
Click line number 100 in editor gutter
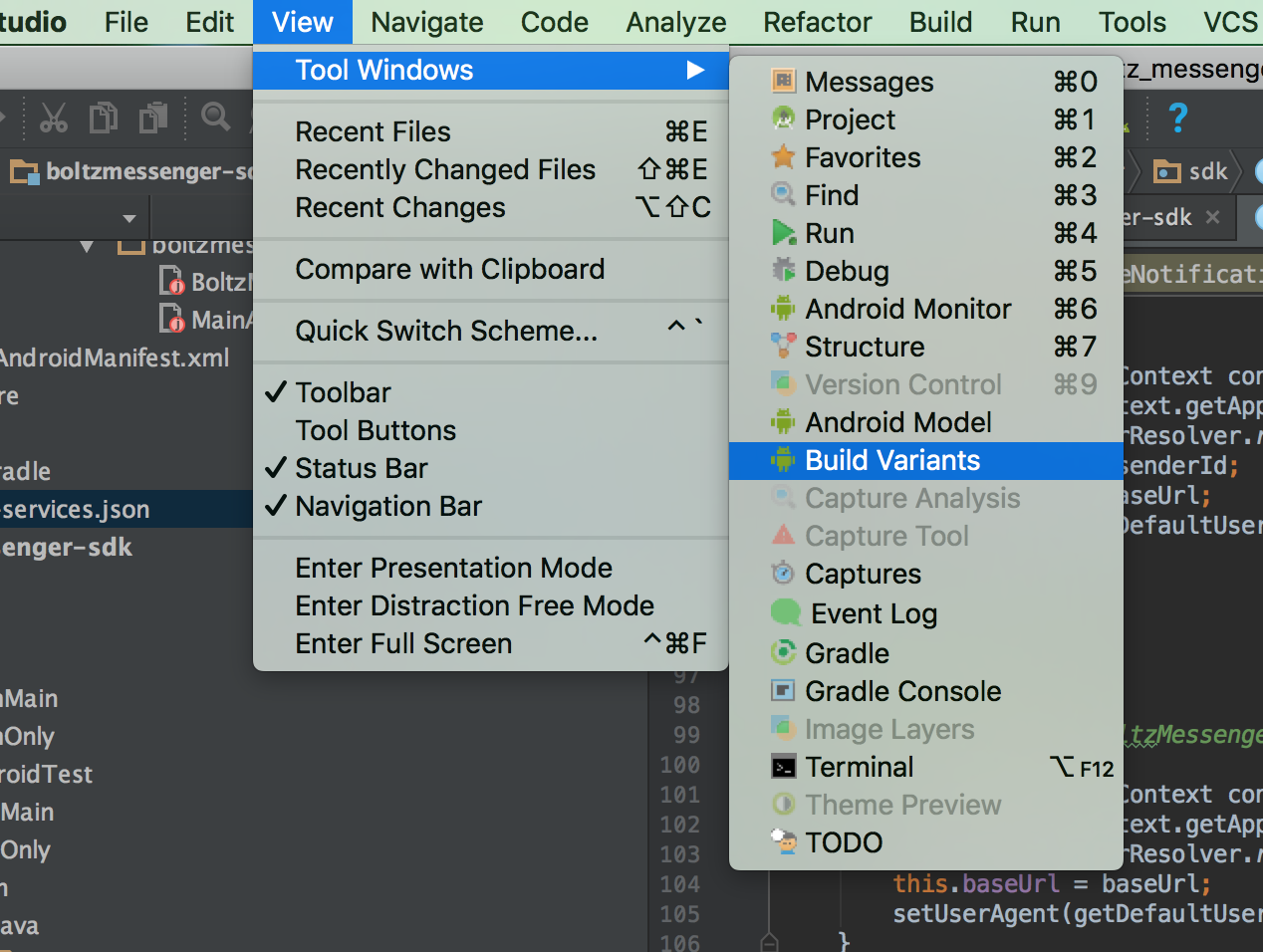pos(679,765)
